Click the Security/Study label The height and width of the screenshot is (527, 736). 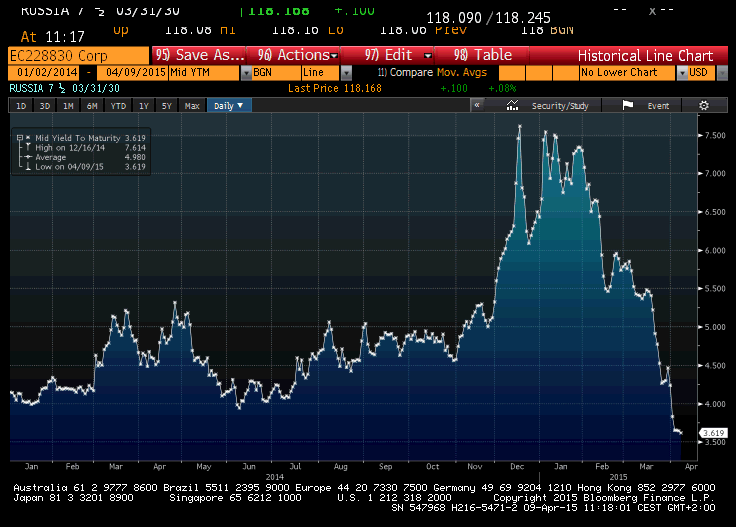click(560, 106)
